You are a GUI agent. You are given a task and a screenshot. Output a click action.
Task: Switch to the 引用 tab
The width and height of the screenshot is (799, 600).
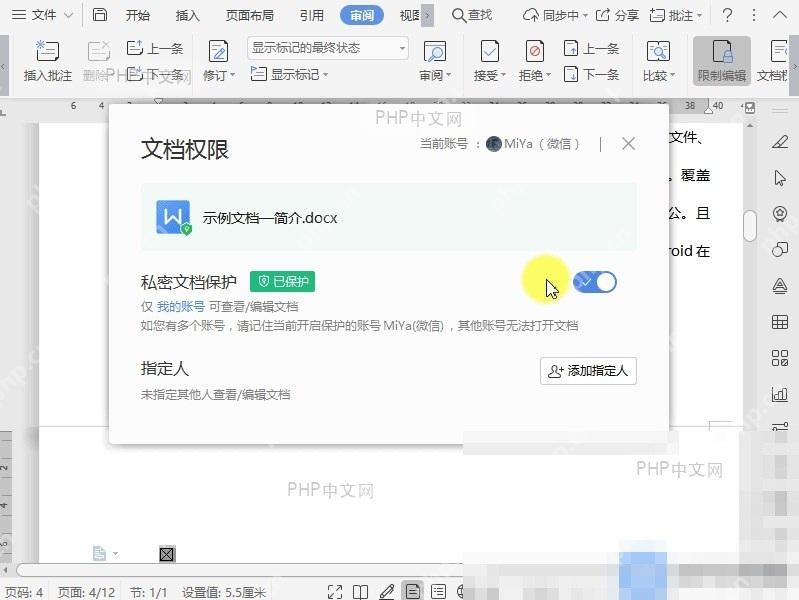(x=312, y=15)
